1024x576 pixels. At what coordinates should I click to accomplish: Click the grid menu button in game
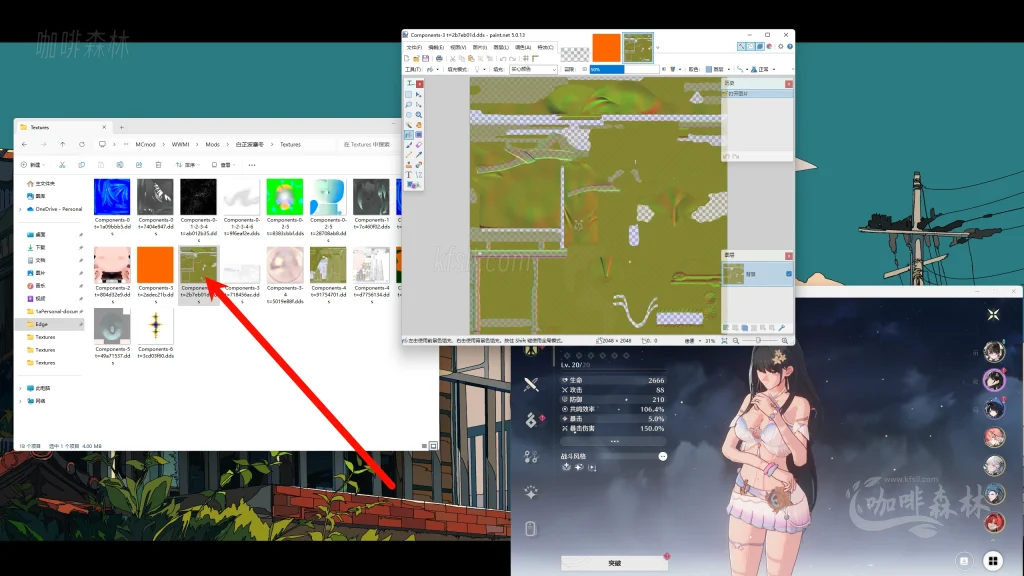[993, 560]
